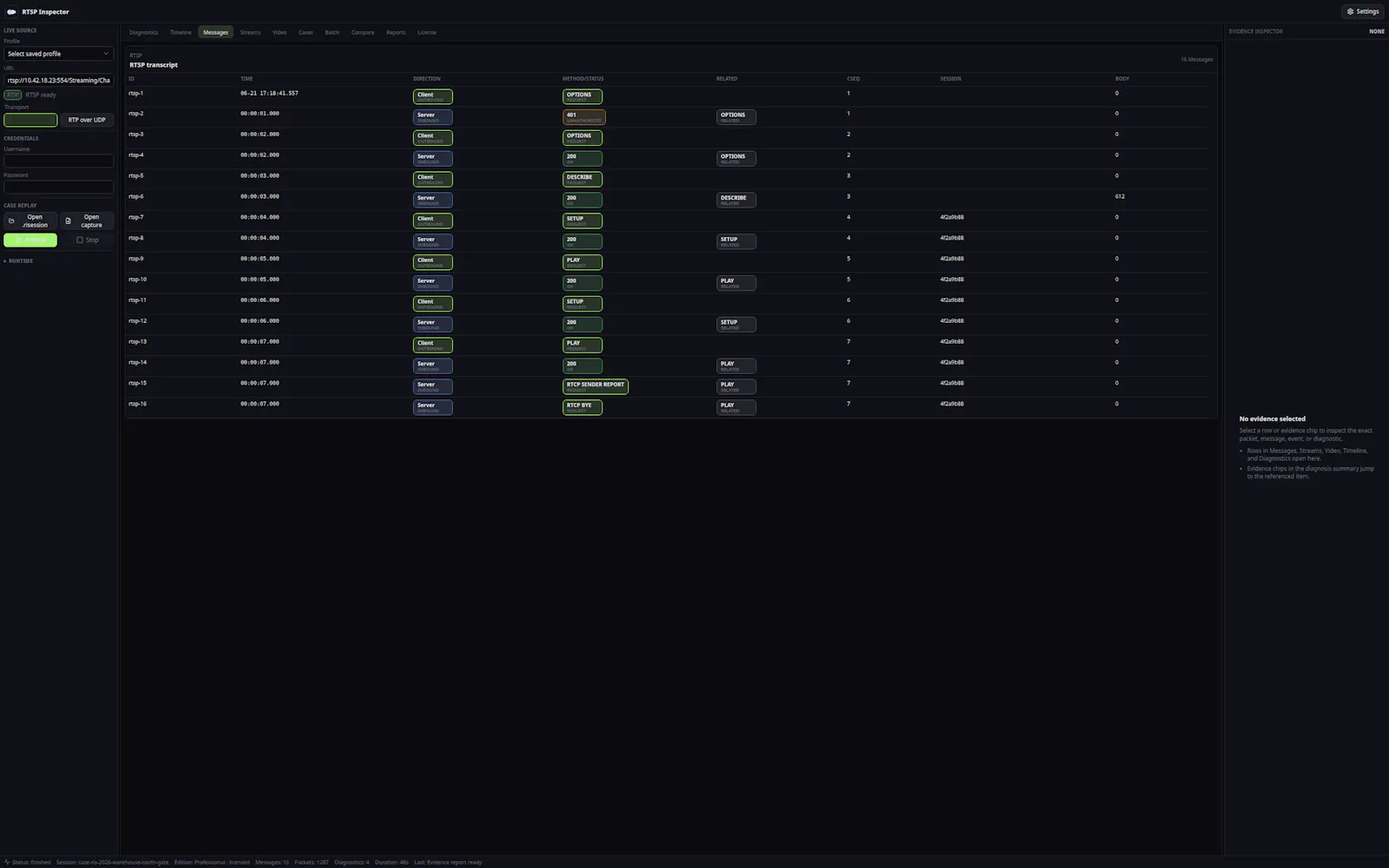1389x868 pixels.
Task: Click the OPTIONS related chip in row rtsp-2
Action: tap(736, 117)
